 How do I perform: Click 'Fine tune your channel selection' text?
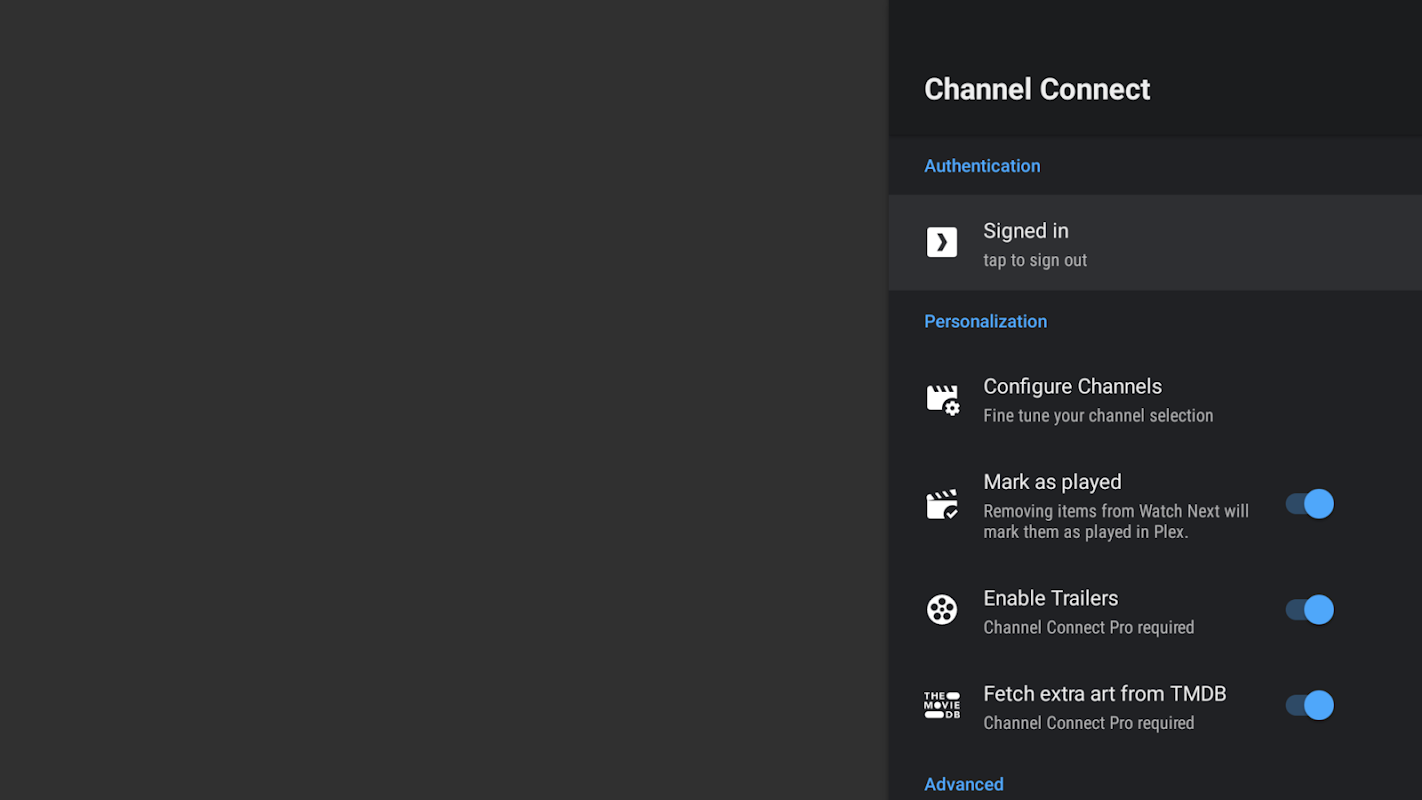1098,415
